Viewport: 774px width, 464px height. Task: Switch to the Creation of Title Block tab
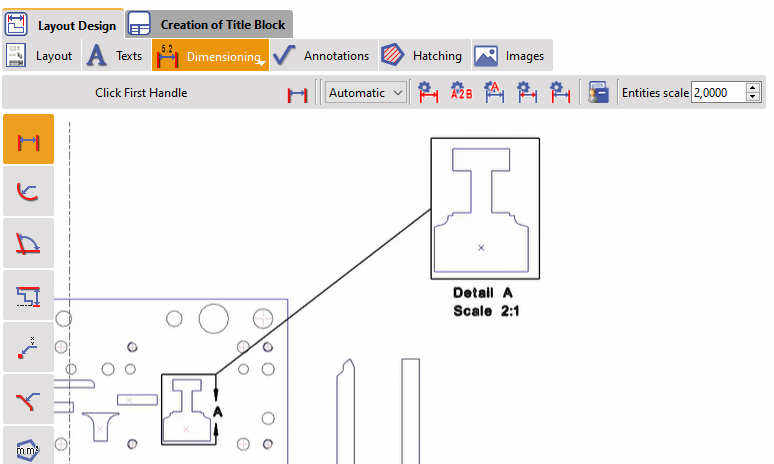[x=210, y=24]
